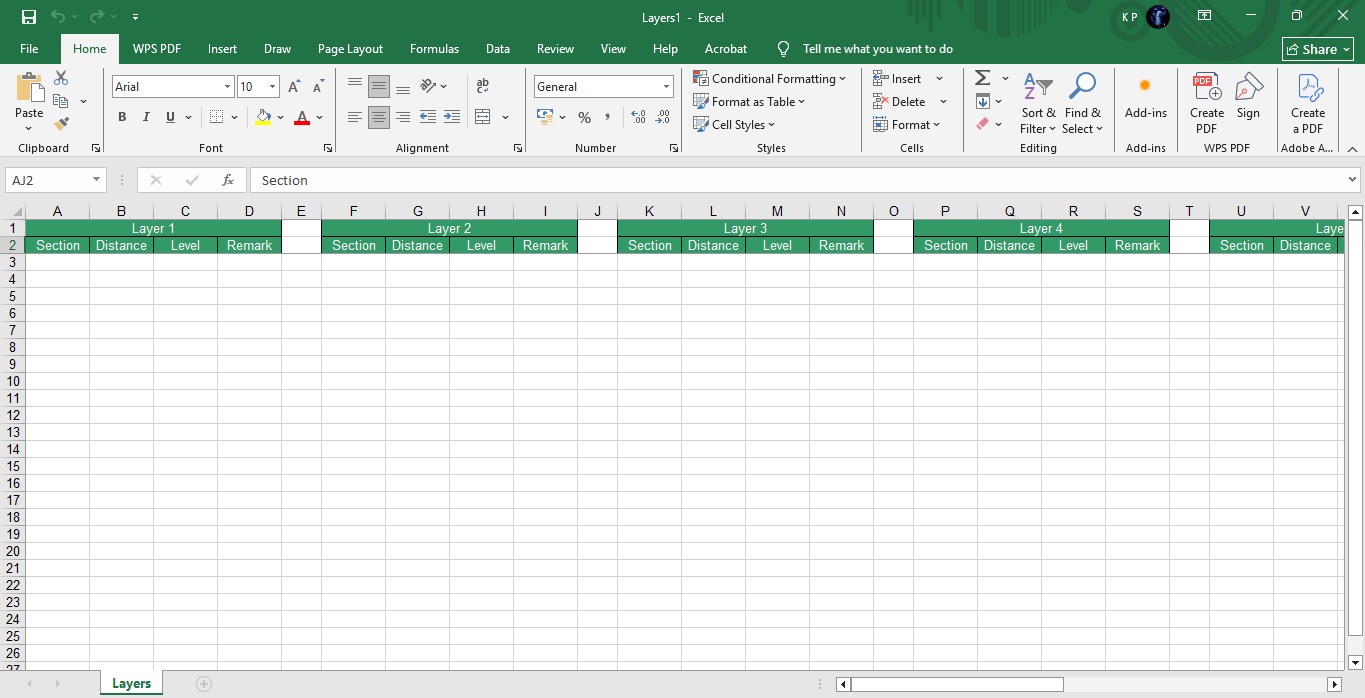Open the Conditional Formatting dropdown
The height and width of the screenshot is (698, 1365).
(769, 78)
